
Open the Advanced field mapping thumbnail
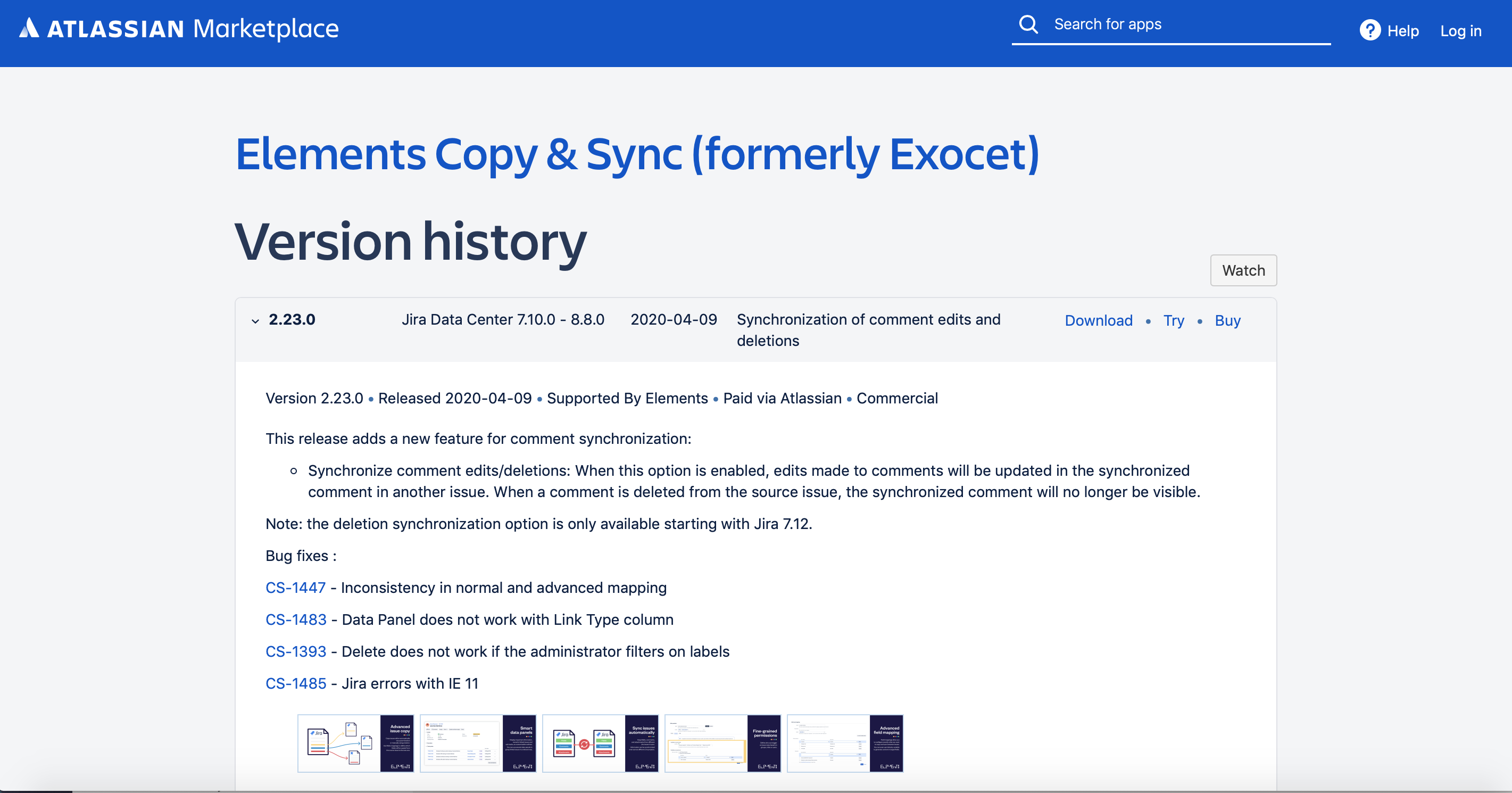845,743
